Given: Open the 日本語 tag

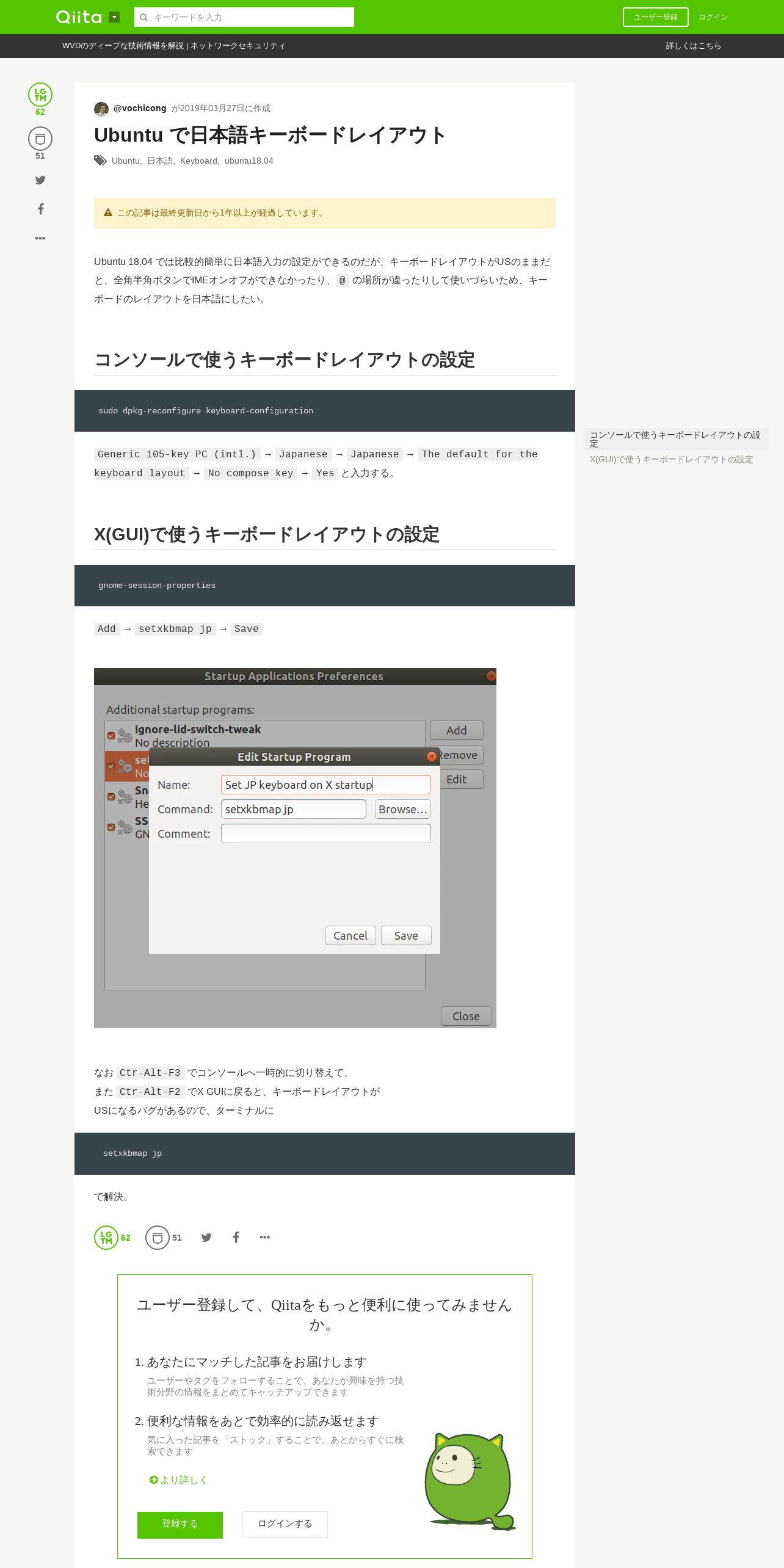Looking at the screenshot, I should (159, 161).
